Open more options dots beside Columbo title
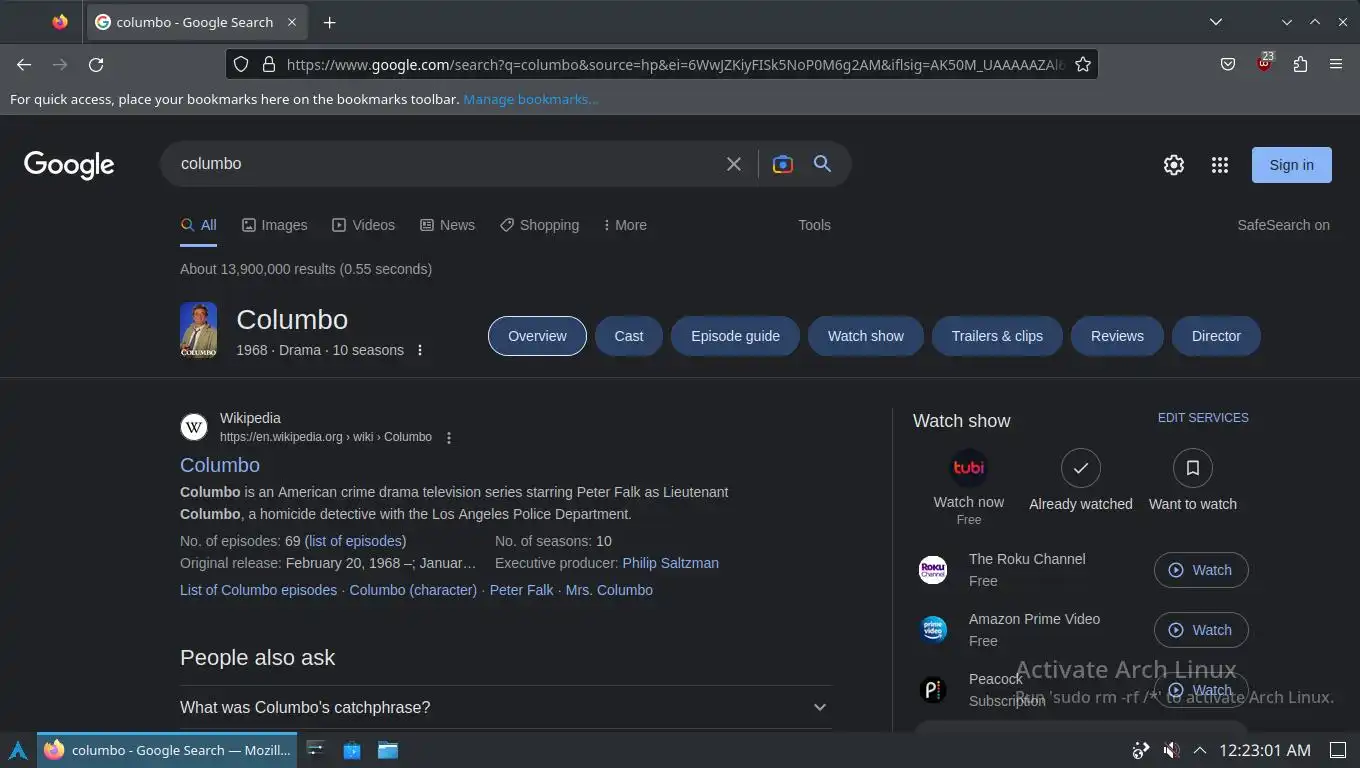 click(420, 350)
